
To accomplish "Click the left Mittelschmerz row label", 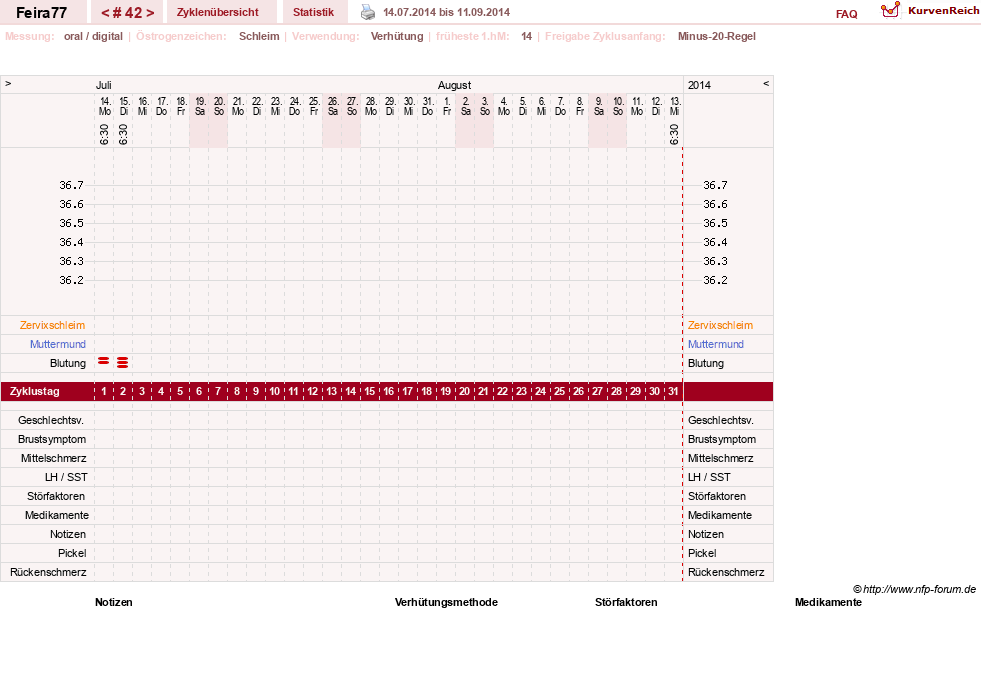I will pyautogui.click(x=54, y=458).
